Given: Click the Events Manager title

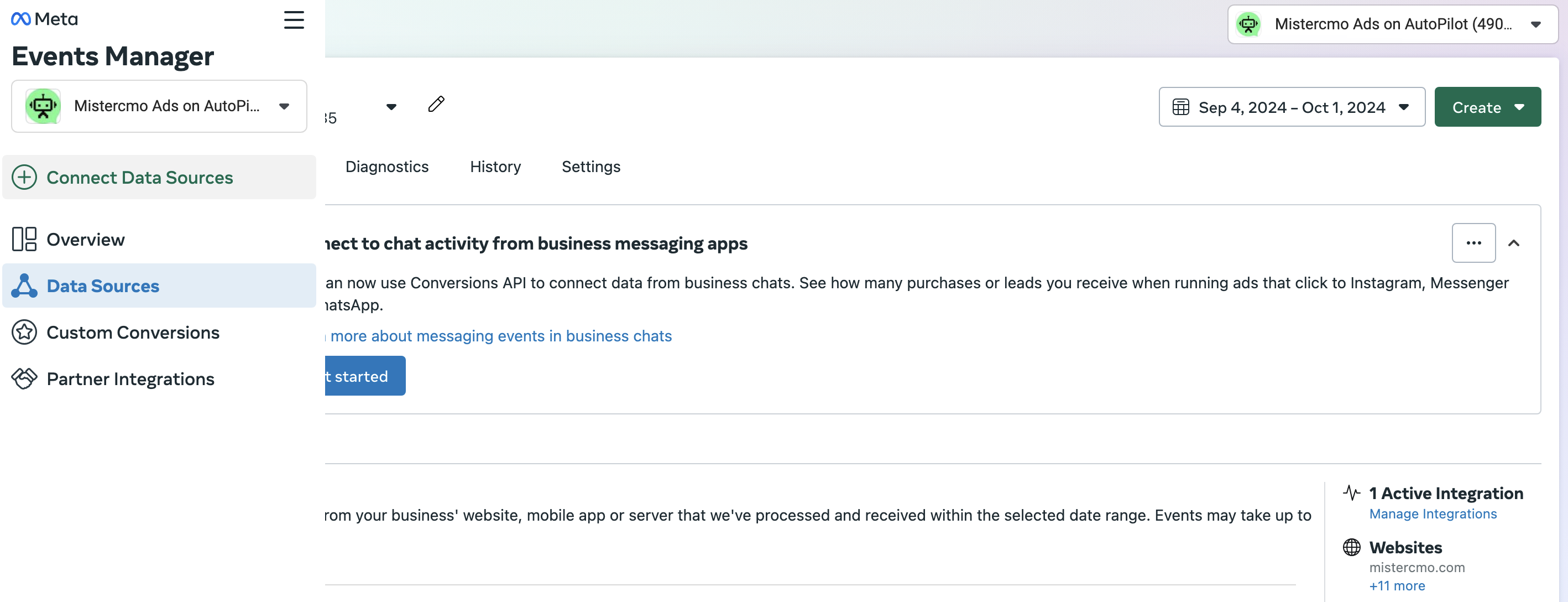Looking at the screenshot, I should click(x=113, y=56).
